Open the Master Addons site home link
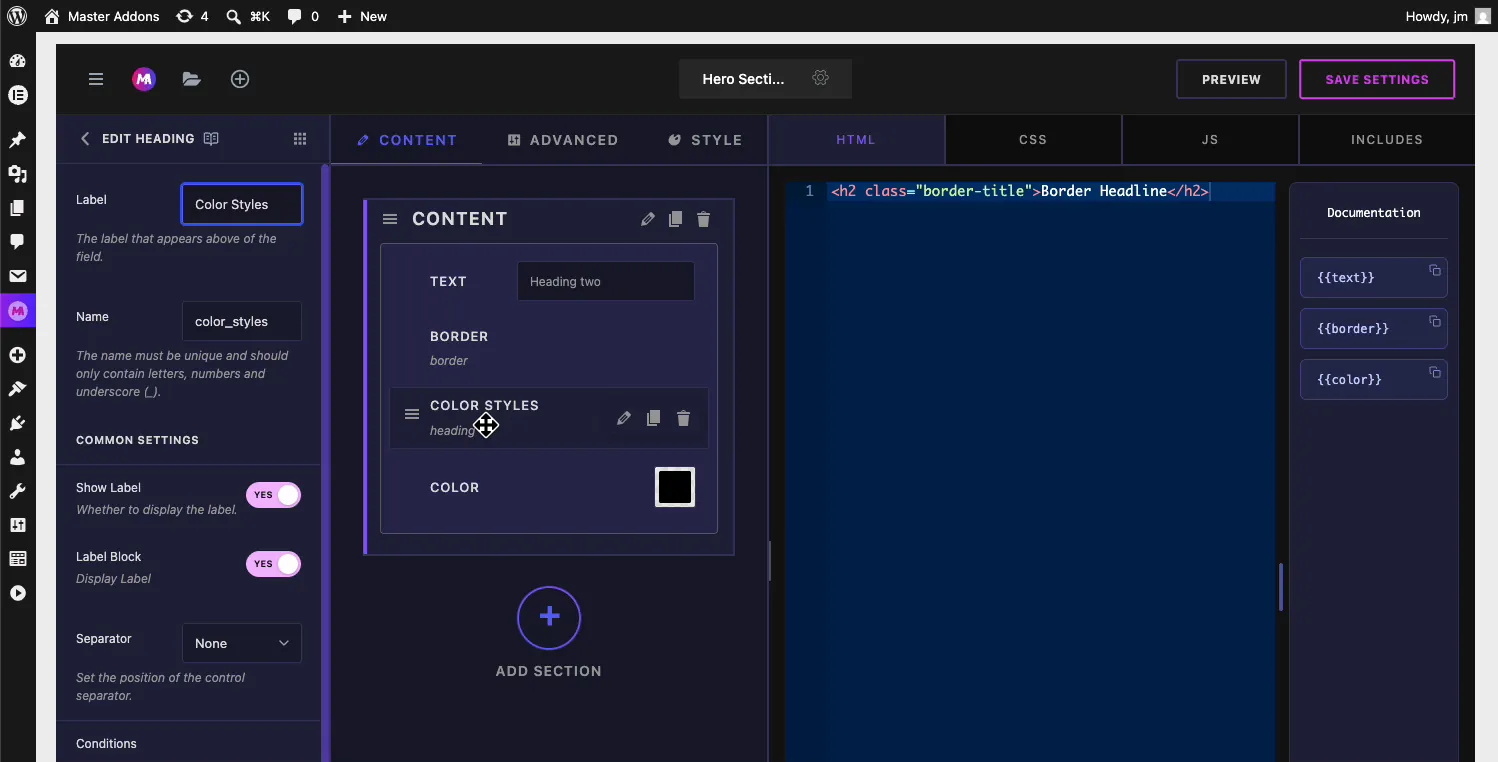This screenshot has height=762, width=1498. tap(102, 16)
